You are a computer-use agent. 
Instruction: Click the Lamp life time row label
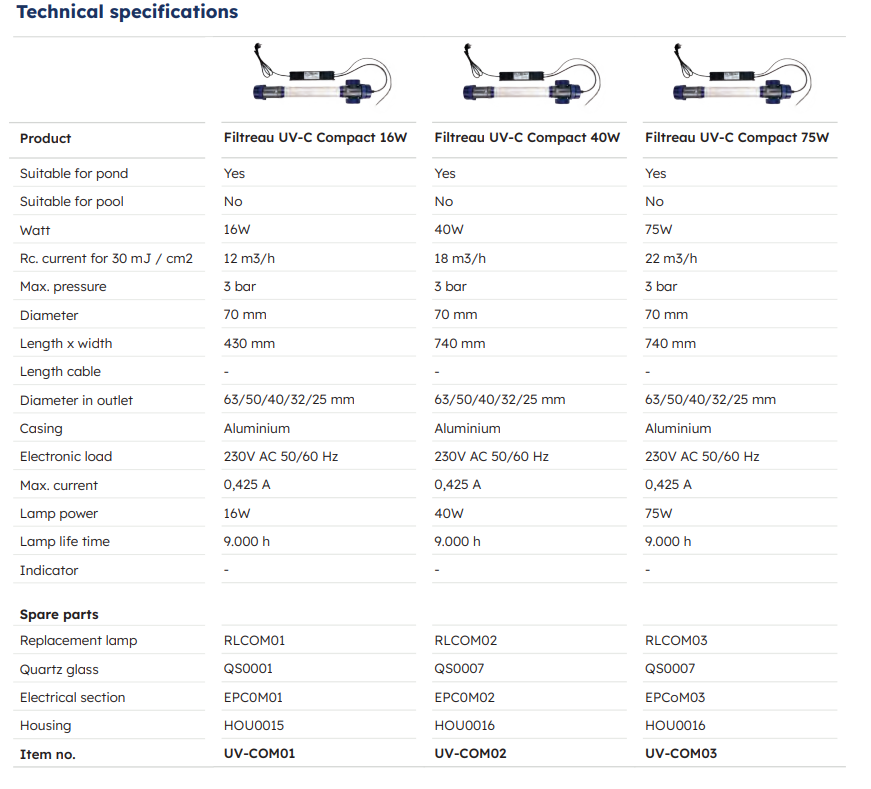65,542
